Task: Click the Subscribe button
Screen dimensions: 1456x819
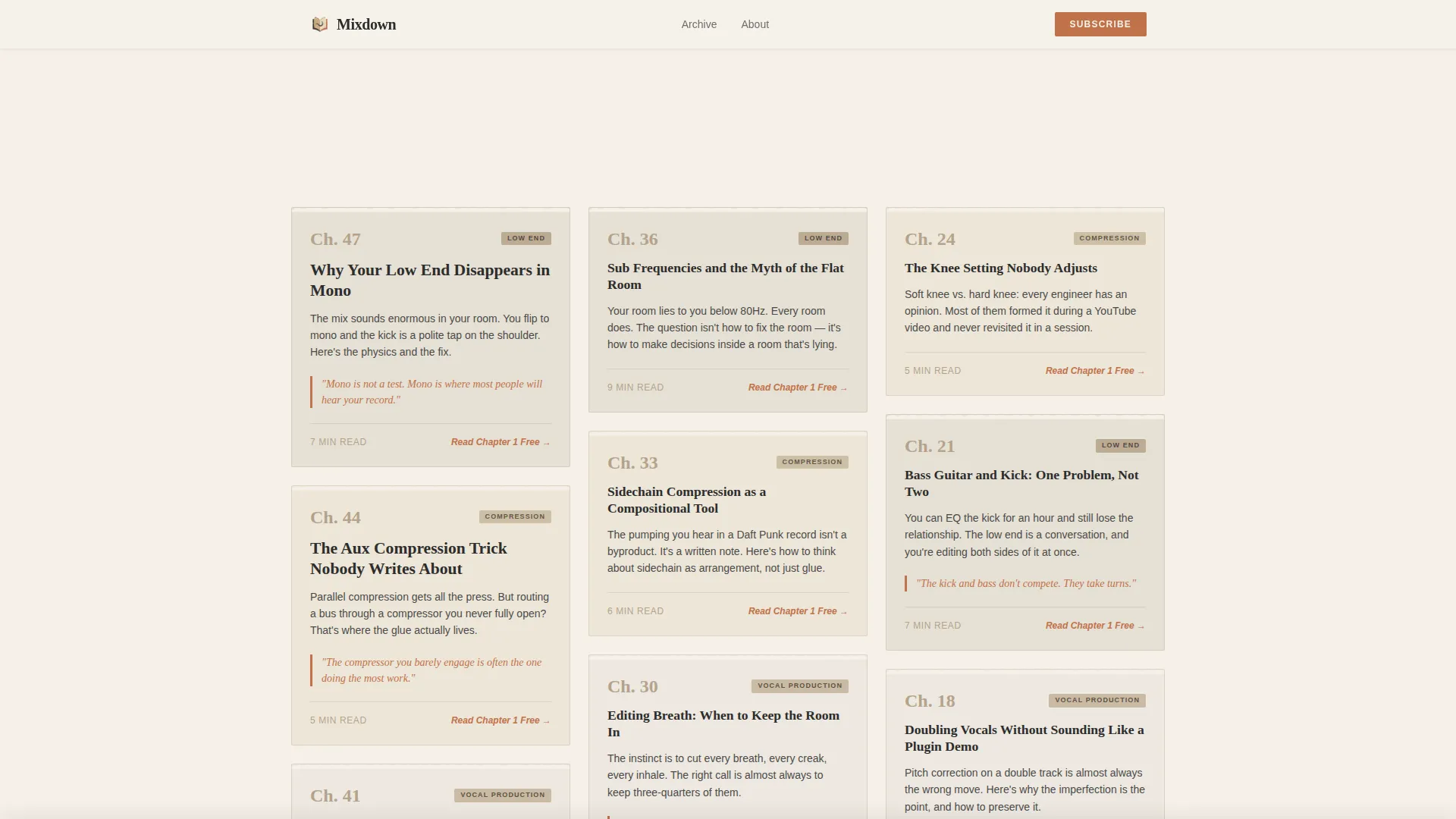Action: [x=1100, y=24]
